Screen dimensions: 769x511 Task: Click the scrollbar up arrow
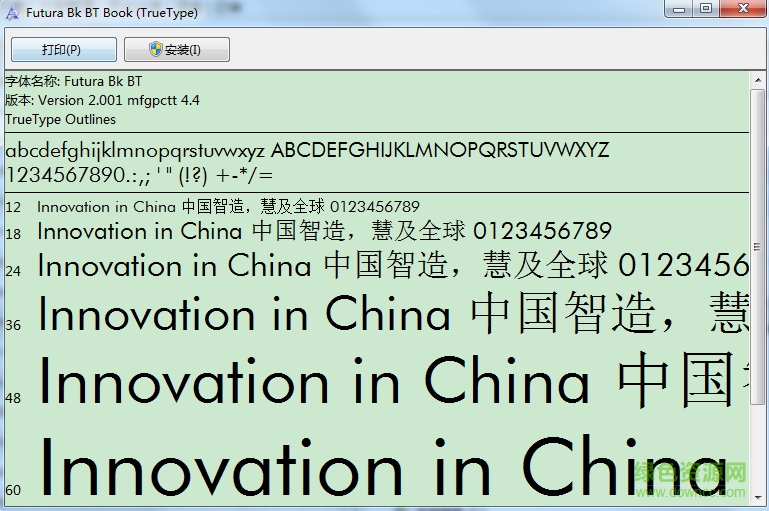pyautogui.click(x=758, y=80)
